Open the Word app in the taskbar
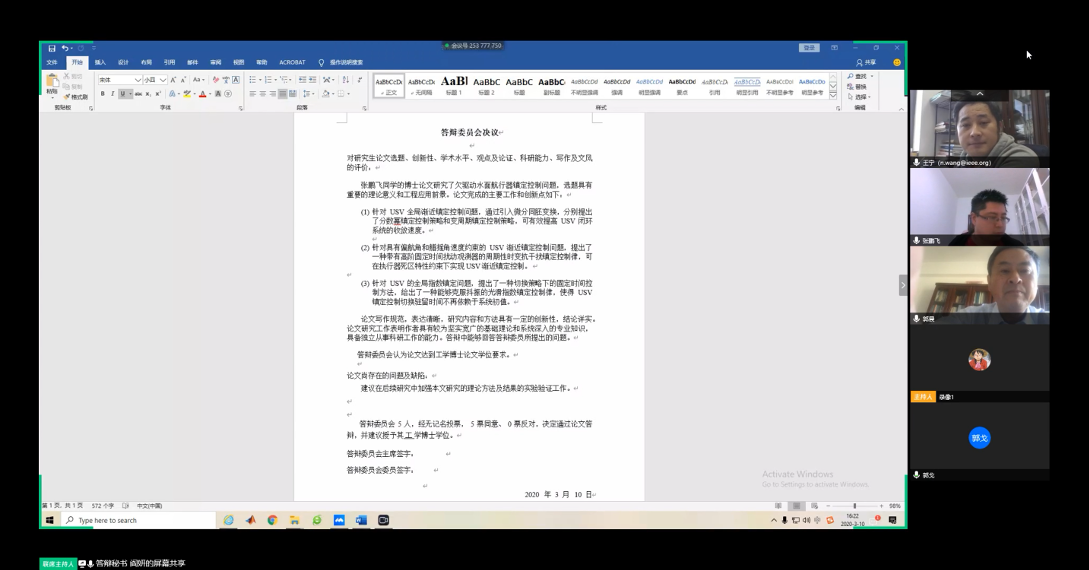Image resolution: width=1089 pixels, height=570 pixels. [361, 520]
